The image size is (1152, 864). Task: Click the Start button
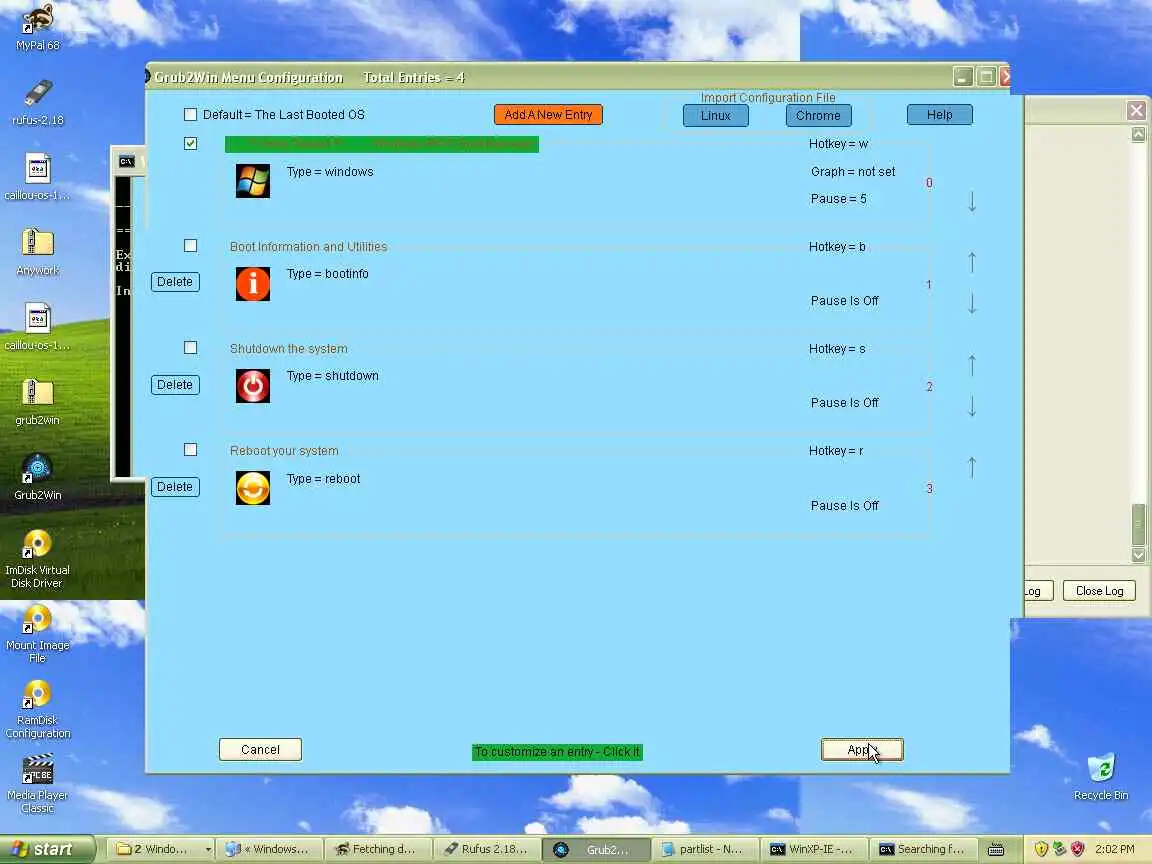(x=46, y=849)
